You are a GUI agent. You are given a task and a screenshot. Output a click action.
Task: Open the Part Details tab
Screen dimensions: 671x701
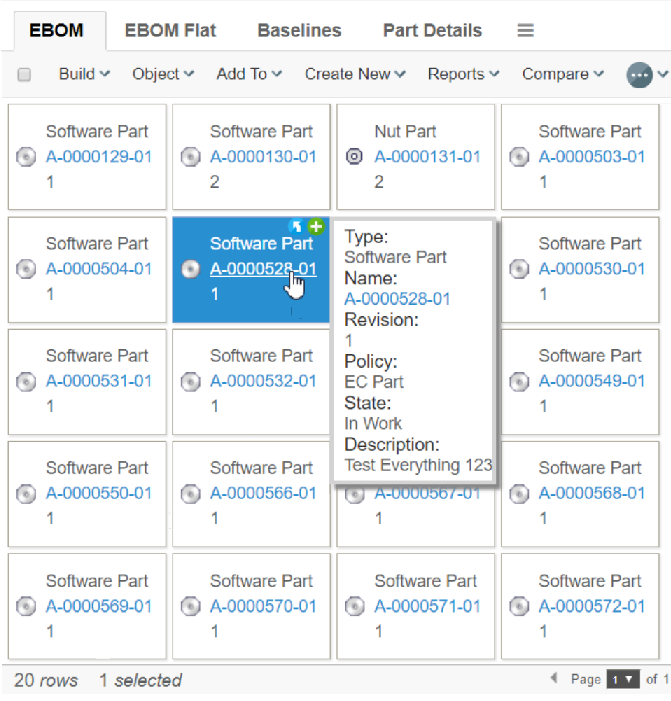[x=432, y=31]
